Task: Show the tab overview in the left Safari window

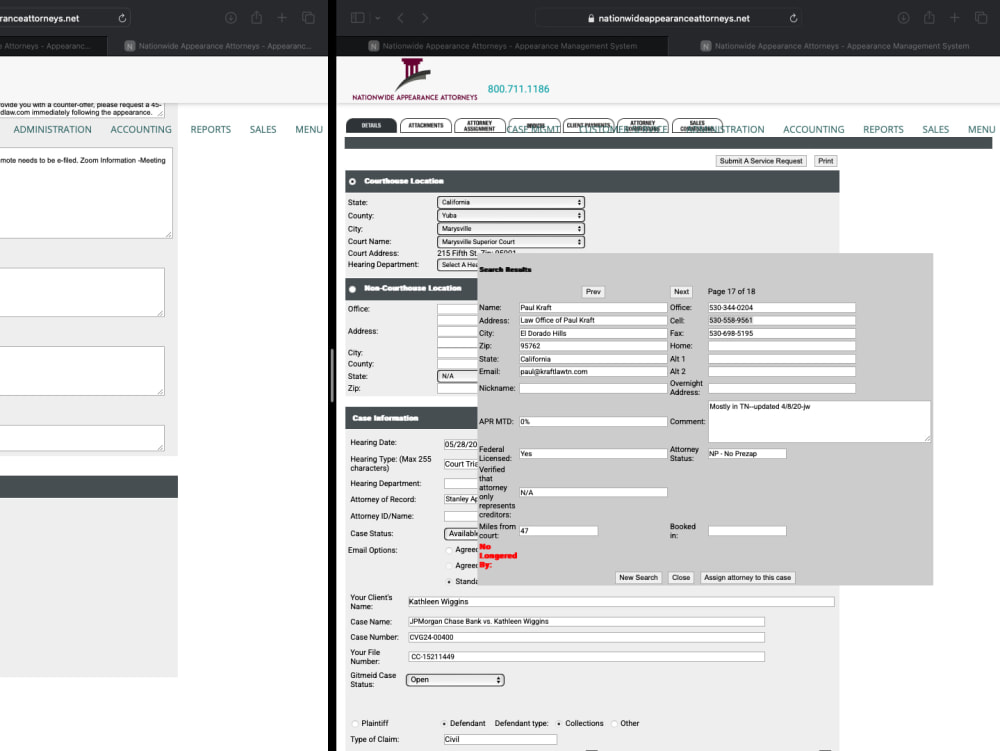Action: (x=308, y=18)
